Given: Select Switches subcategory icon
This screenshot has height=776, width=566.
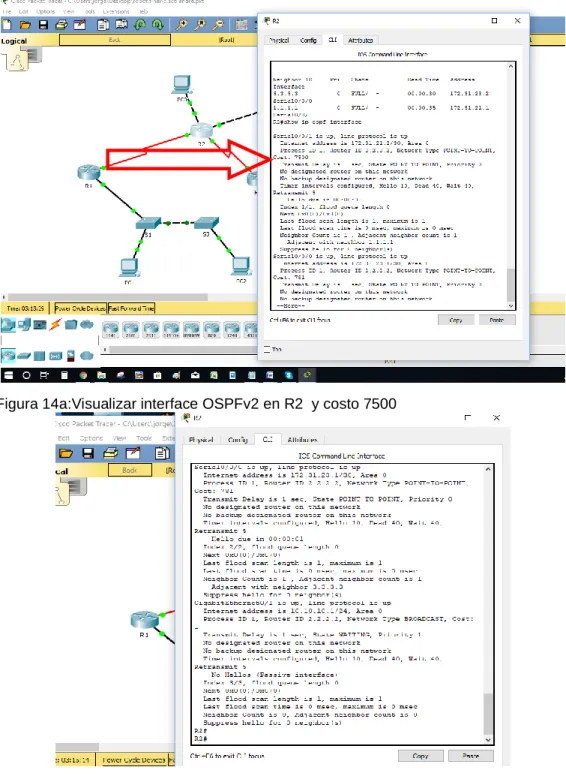Looking at the screenshot, I should coord(24,356).
